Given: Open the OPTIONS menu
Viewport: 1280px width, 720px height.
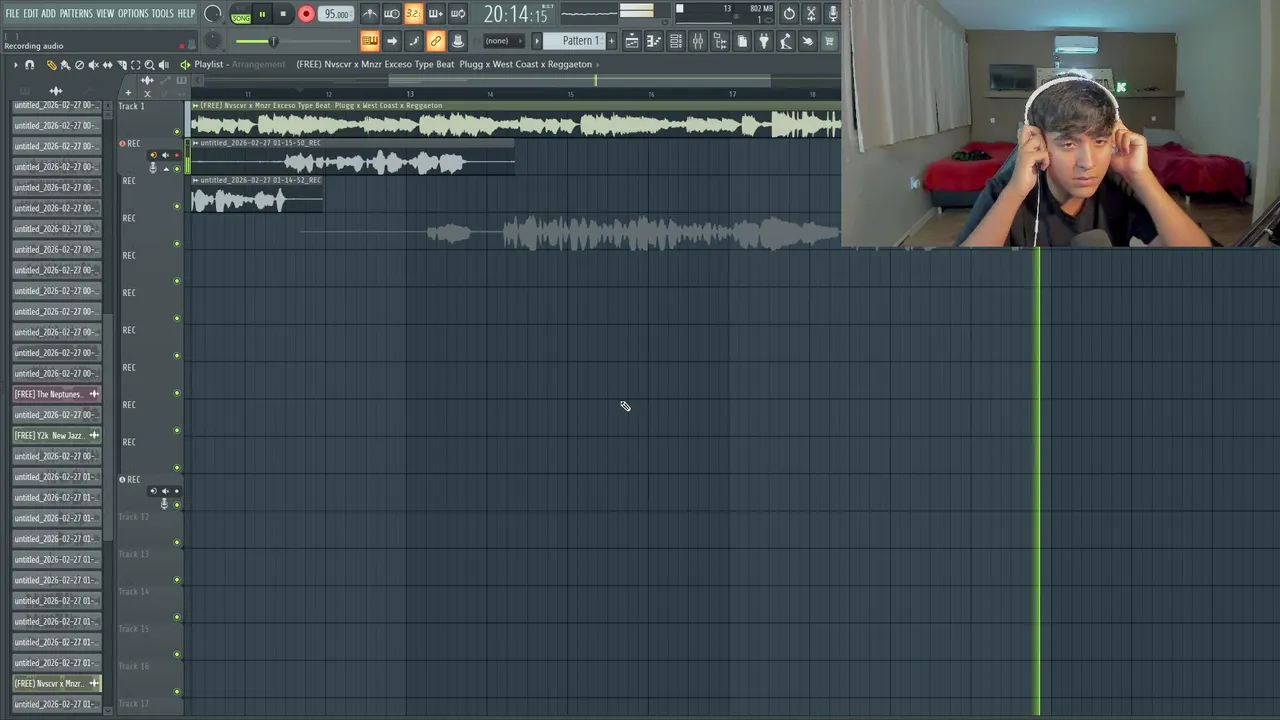Looking at the screenshot, I should [133, 13].
